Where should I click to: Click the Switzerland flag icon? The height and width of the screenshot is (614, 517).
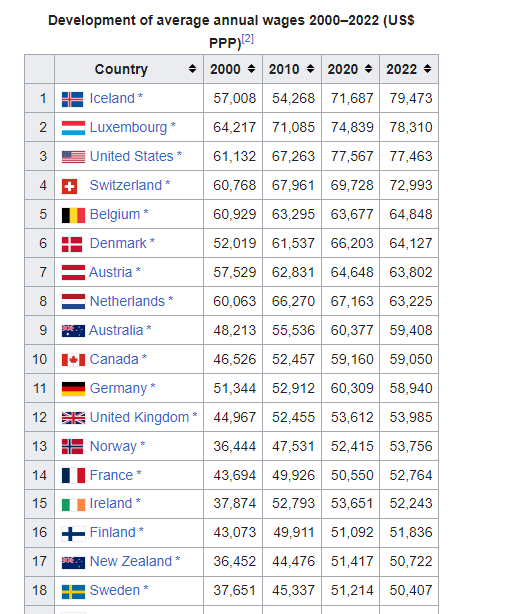(x=69, y=186)
